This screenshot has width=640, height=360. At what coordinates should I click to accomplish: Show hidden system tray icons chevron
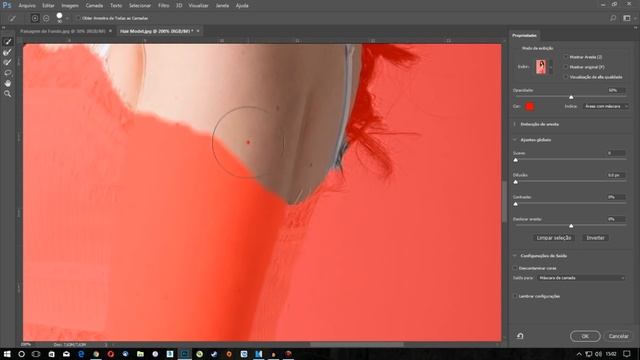579,354
